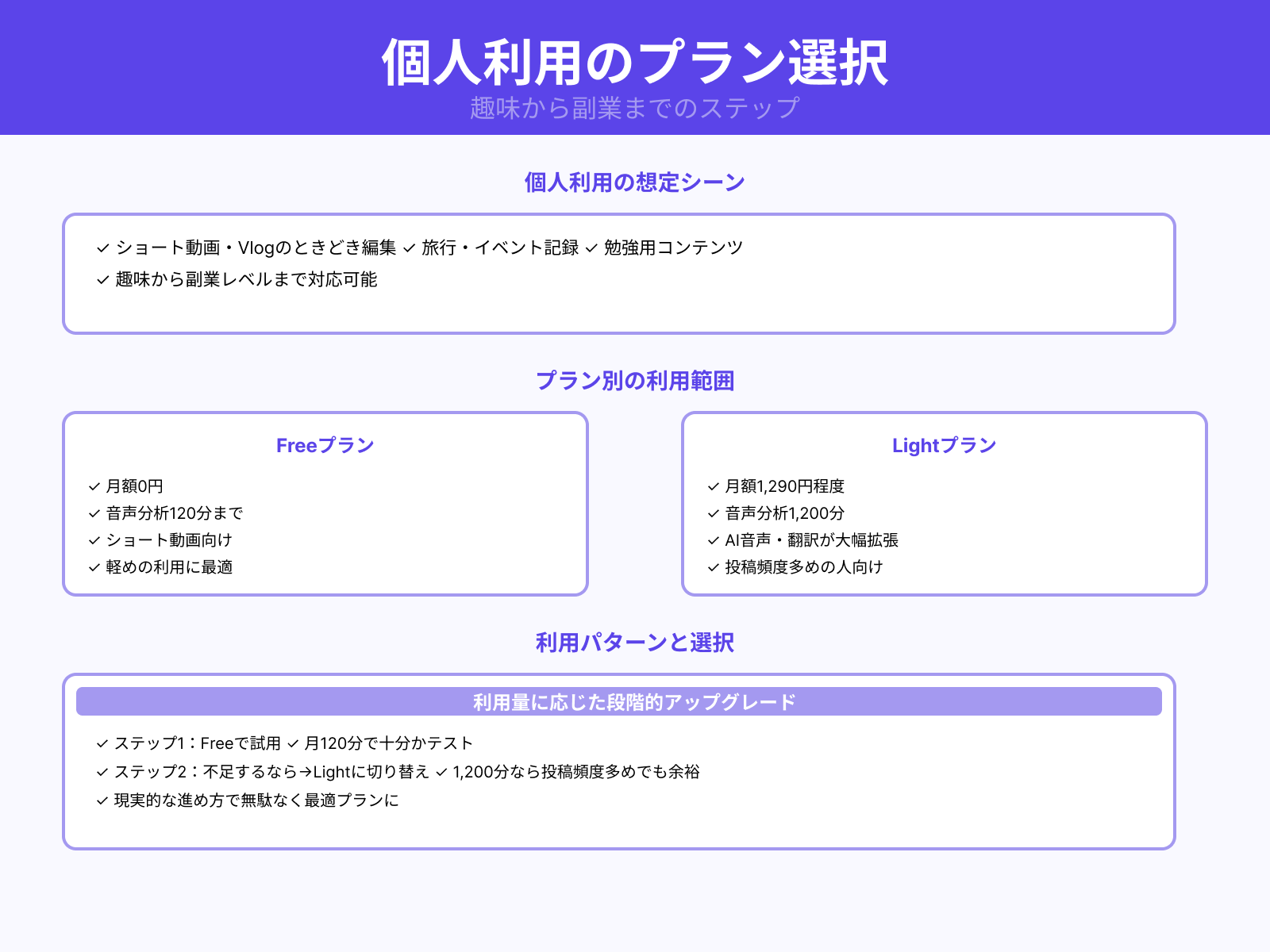This screenshot has height=952, width=1270.
Task: Click the checkmark beside ステップ1：Freeで試用
Action: point(102,743)
